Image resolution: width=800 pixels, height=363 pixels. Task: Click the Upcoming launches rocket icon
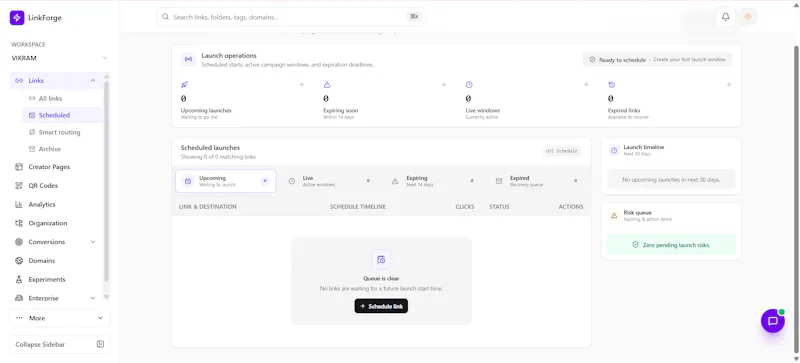click(185, 85)
